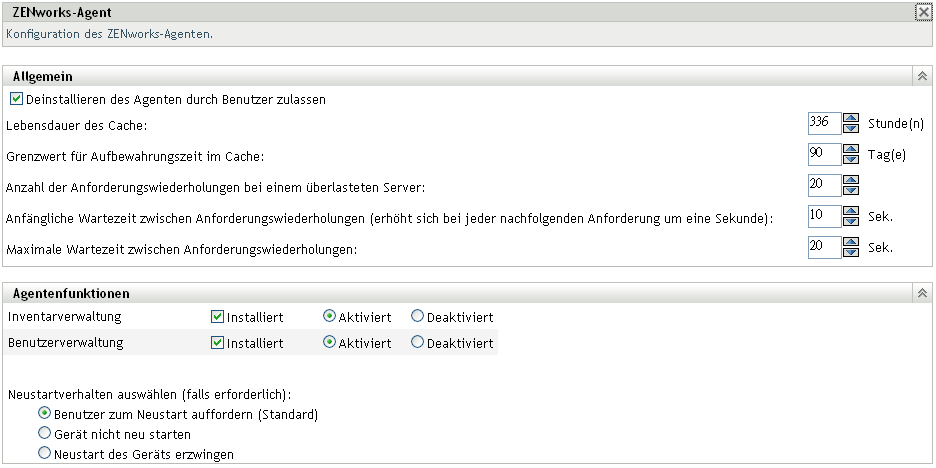Choose 'Gerät nicht neu starten' option

tap(43, 434)
